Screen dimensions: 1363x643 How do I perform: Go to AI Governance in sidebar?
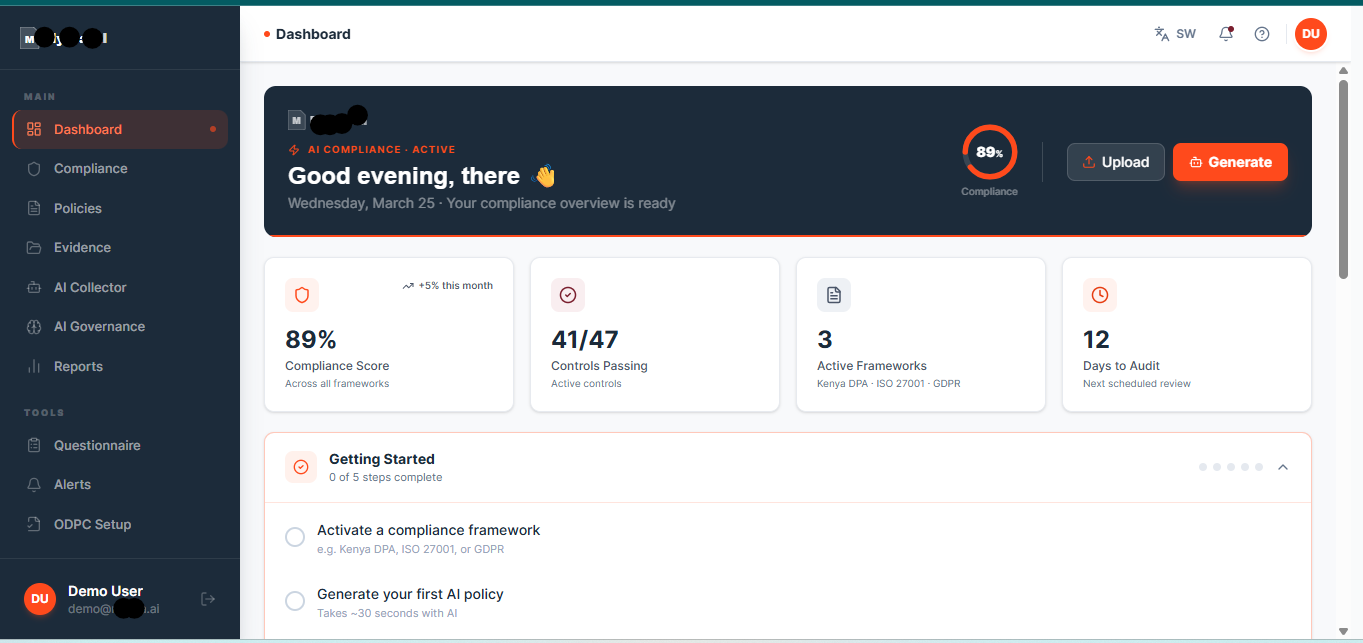99,327
